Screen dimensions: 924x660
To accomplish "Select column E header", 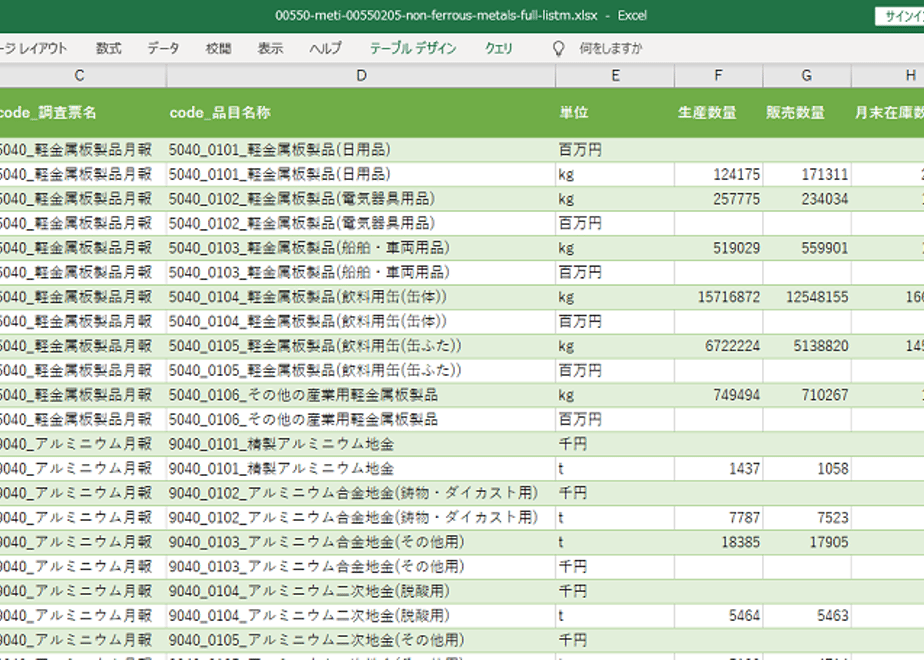I will pyautogui.click(x=615, y=75).
